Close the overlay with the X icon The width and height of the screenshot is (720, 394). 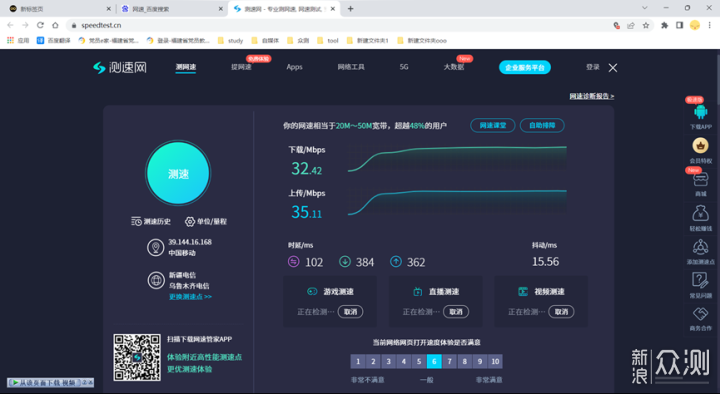coord(613,68)
